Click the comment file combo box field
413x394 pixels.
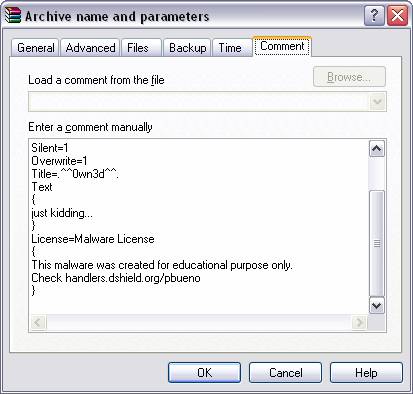[207, 101]
